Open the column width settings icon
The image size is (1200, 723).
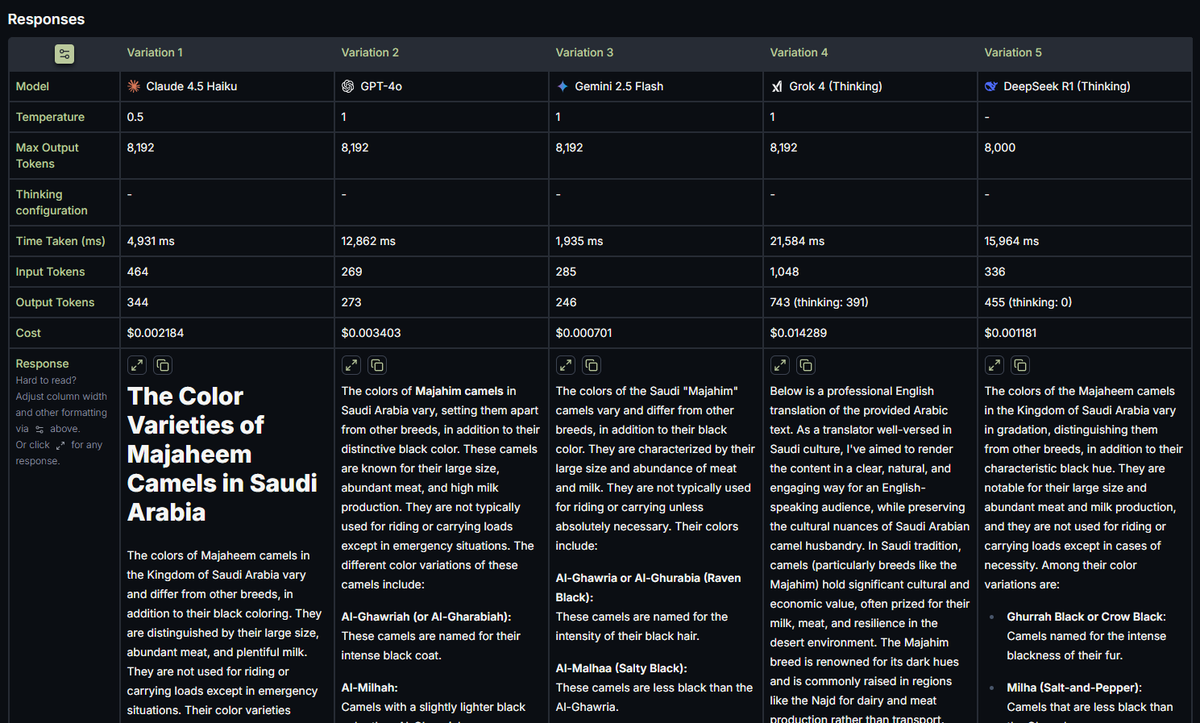pos(64,54)
